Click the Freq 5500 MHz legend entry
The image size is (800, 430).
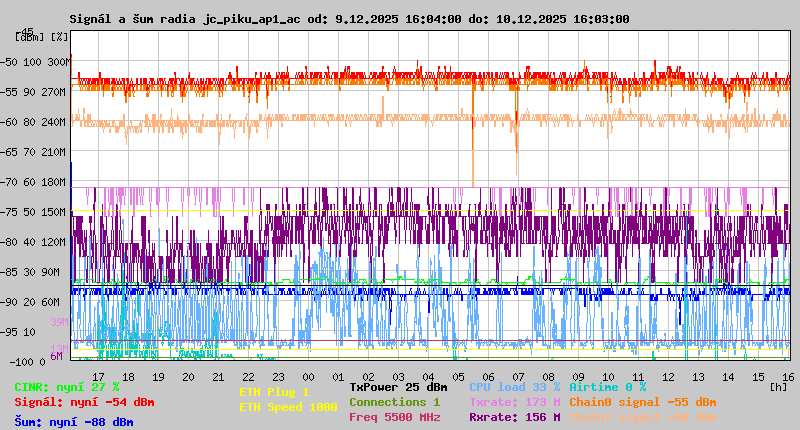pos(394,417)
